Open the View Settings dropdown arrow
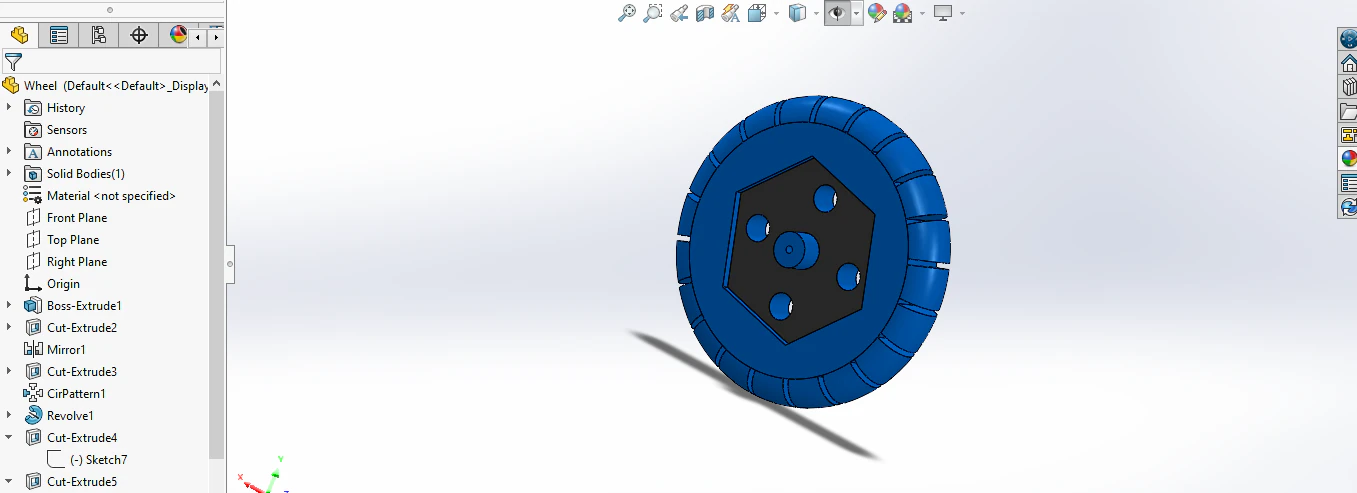The image size is (1357, 493). [962, 14]
